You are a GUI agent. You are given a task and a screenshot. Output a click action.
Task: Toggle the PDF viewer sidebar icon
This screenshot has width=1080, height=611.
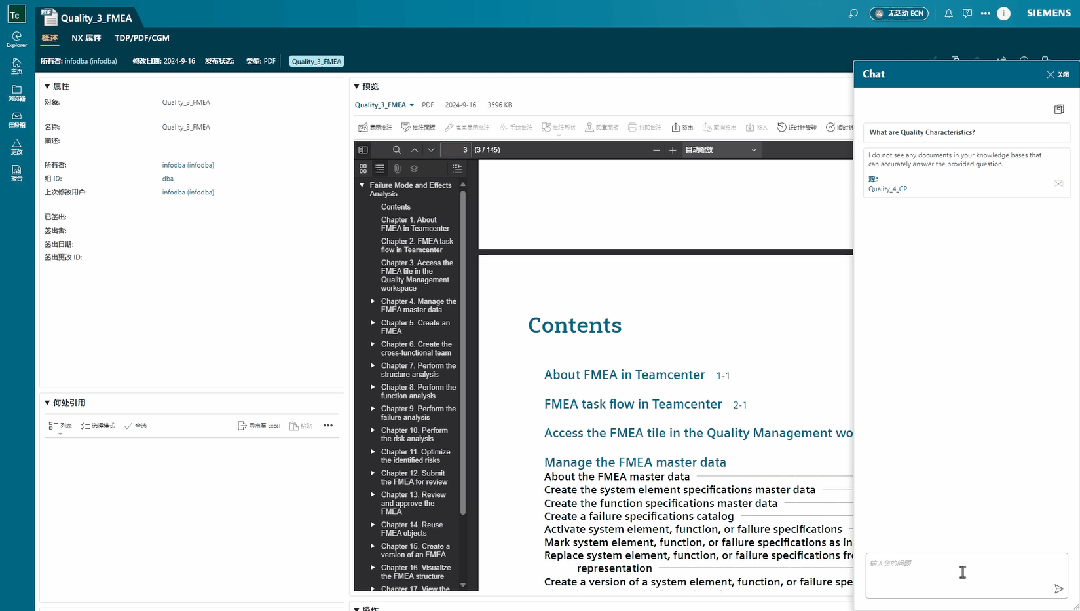coord(363,149)
